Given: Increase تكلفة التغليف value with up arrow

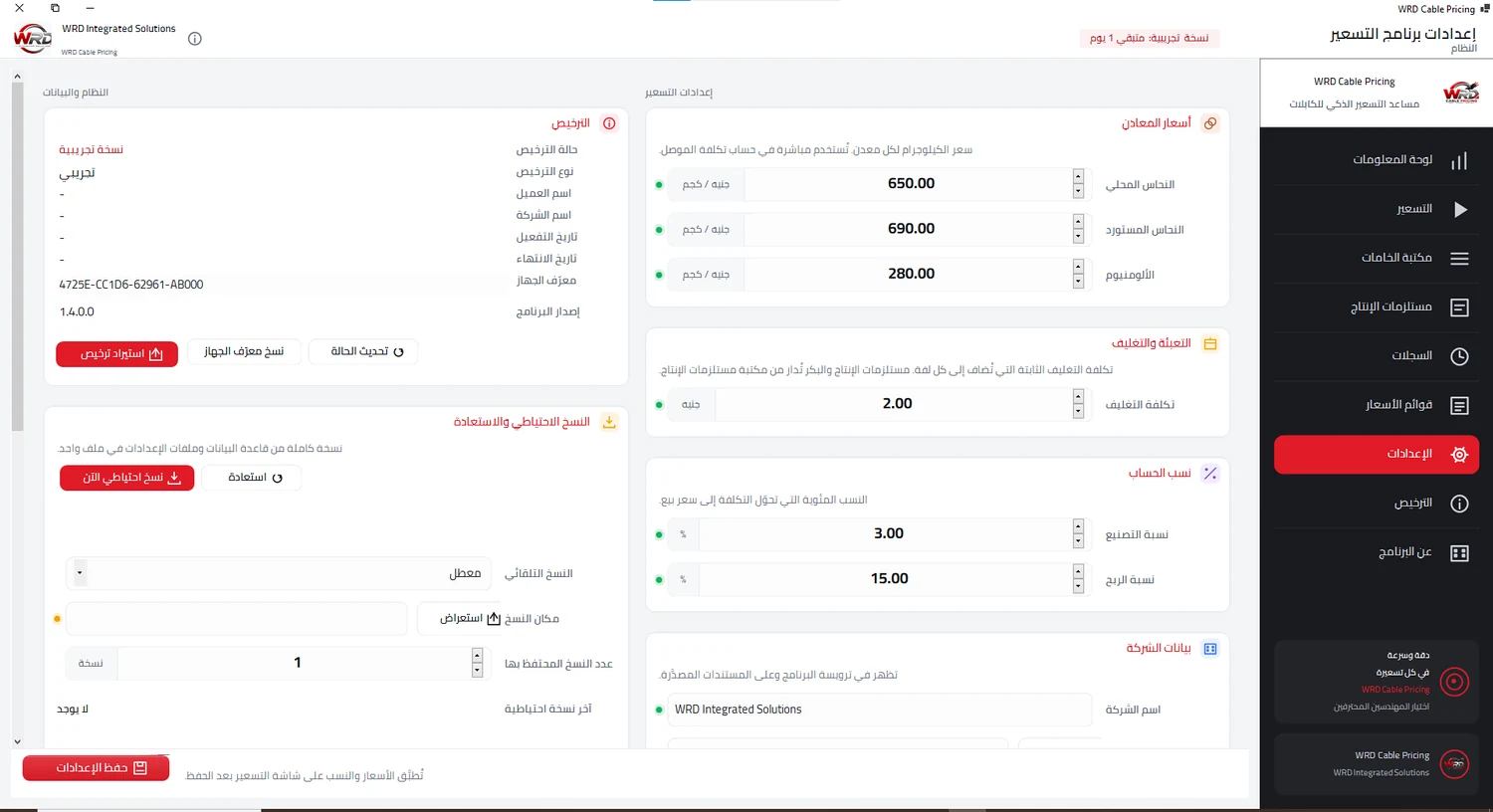Looking at the screenshot, I should point(1078,397).
